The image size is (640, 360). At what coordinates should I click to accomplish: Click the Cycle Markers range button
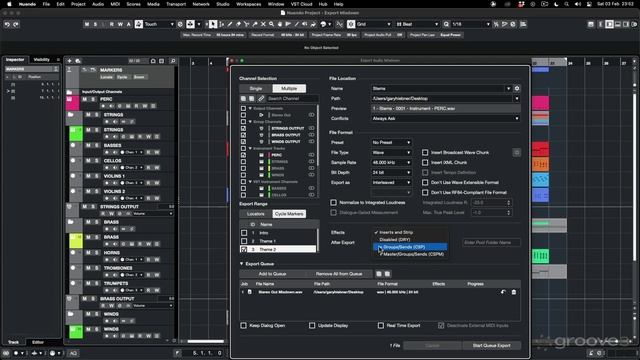pos(289,214)
